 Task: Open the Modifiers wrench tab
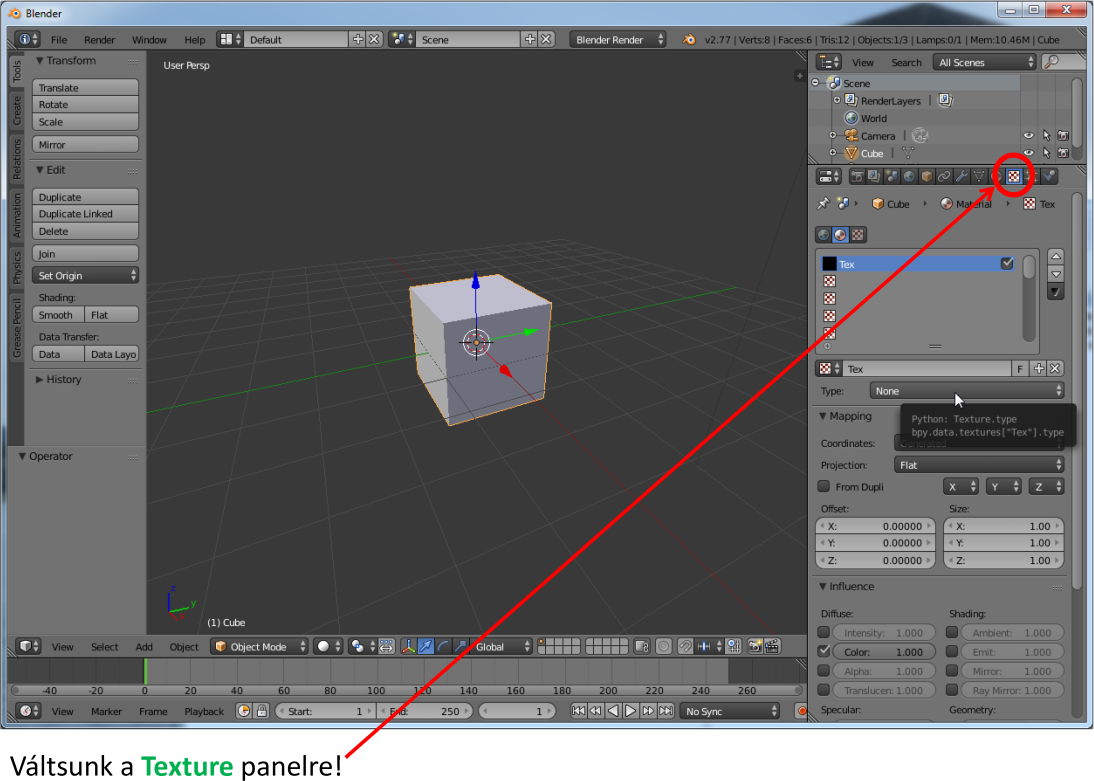[961, 177]
